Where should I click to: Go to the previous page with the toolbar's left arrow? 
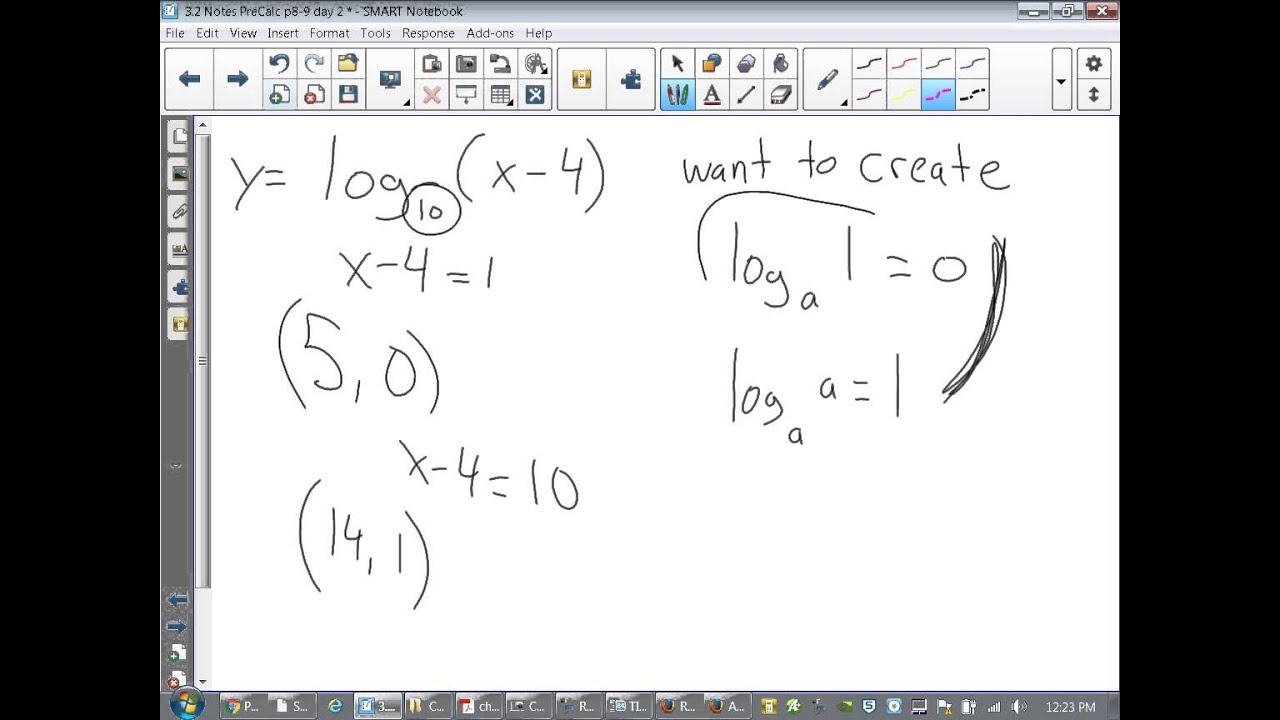point(189,79)
